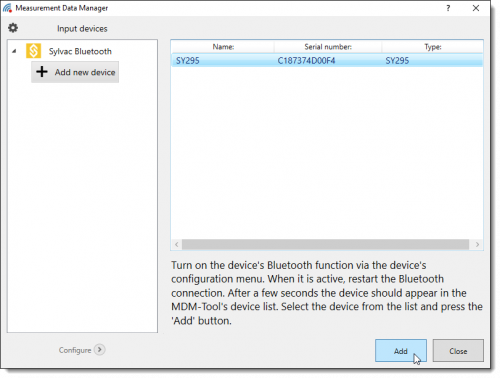Click the Sylvac Bluetooth yellow logo icon
The image size is (500, 378).
(x=34, y=51)
